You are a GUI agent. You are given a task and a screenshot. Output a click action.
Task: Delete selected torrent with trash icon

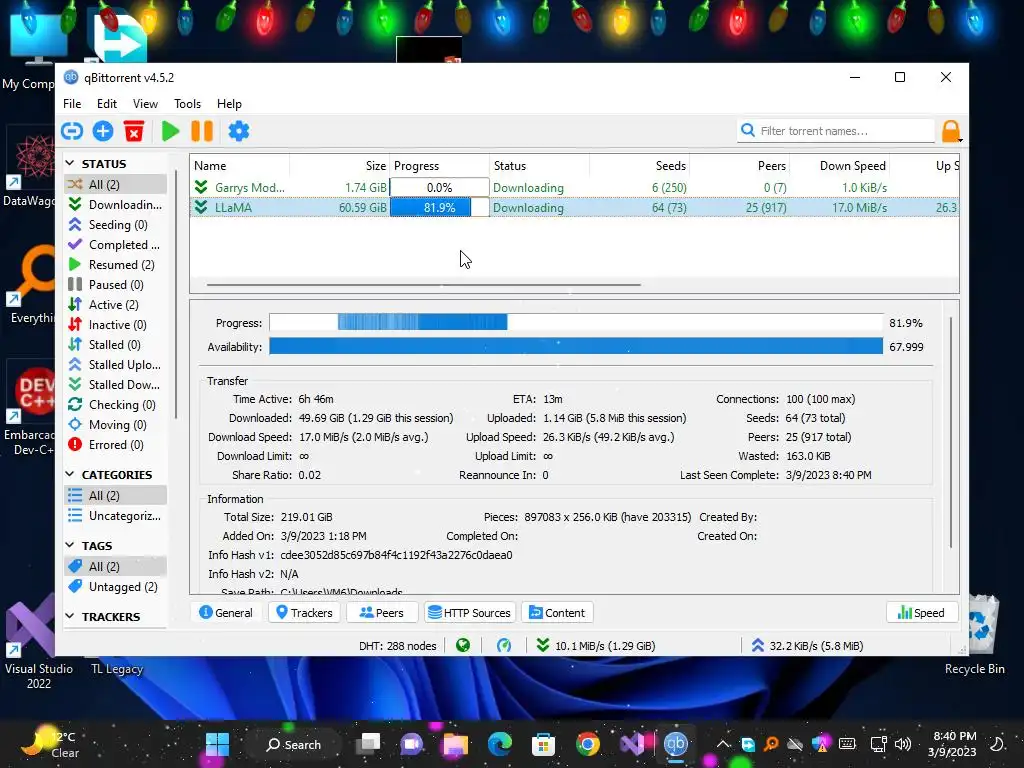click(x=134, y=131)
